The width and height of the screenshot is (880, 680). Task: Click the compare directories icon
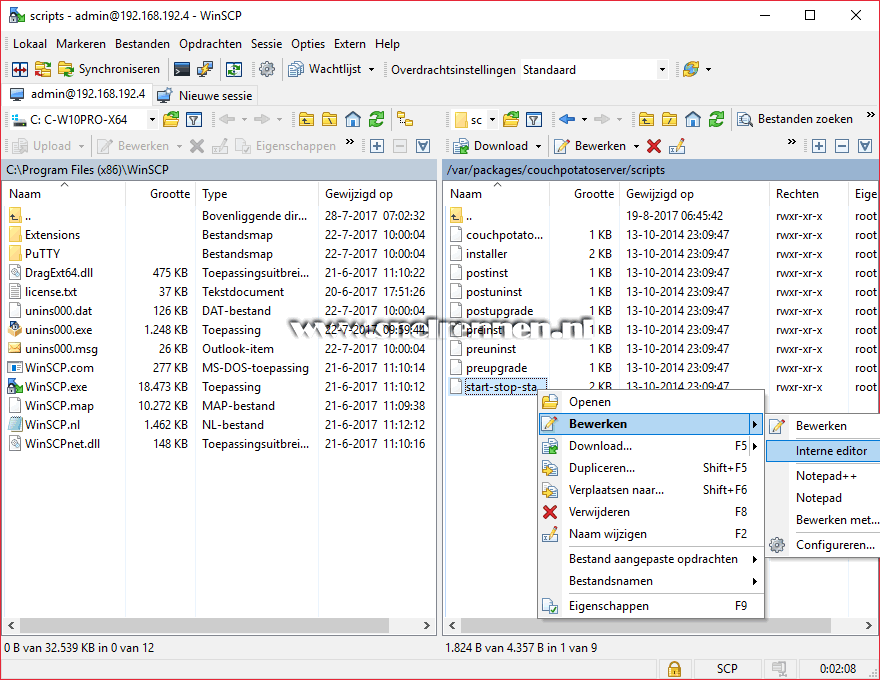(x=20, y=69)
